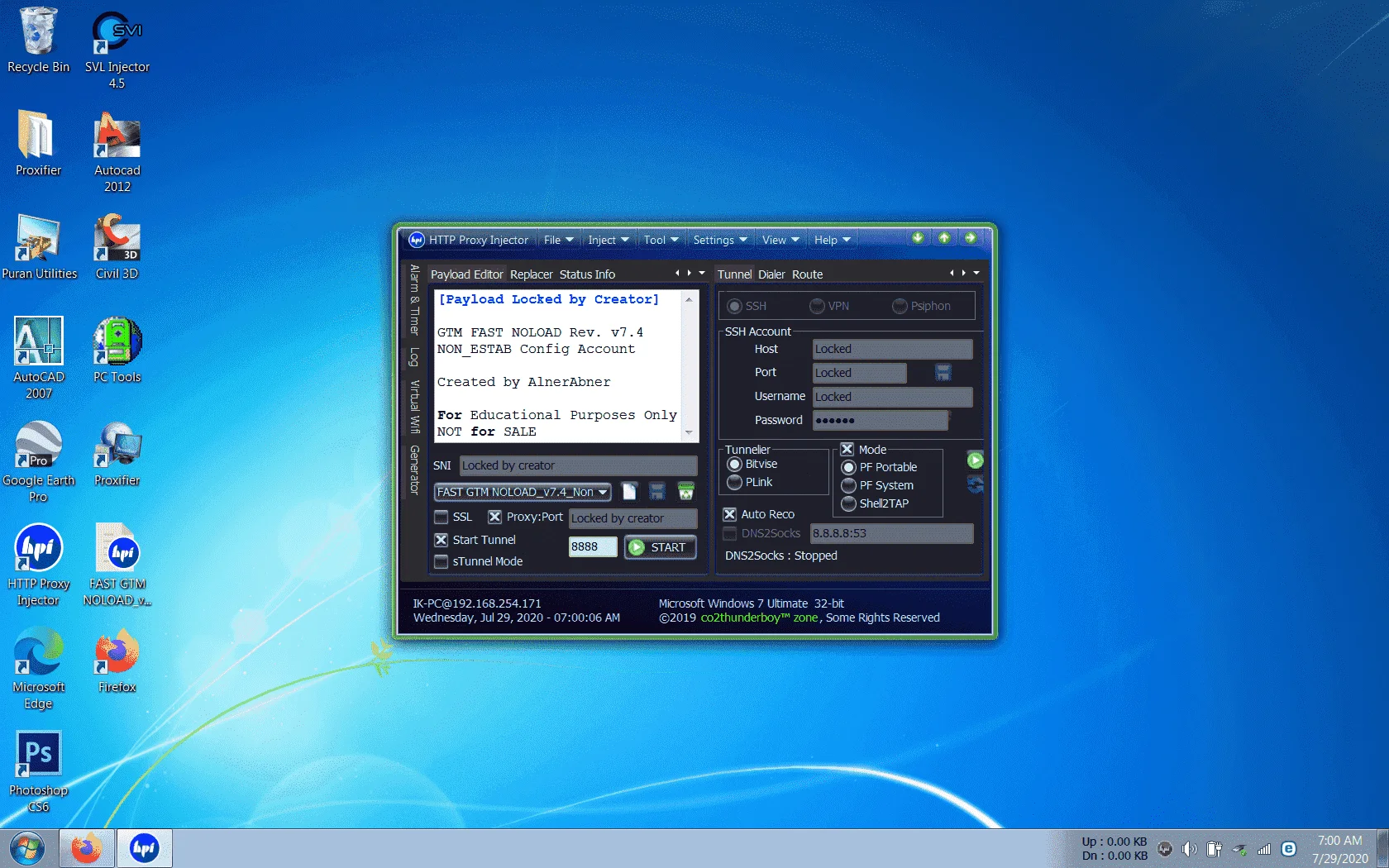Click the network signal bars tray icon
Viewport: 1389px width, 868px height.
[x=1263, y=849]
